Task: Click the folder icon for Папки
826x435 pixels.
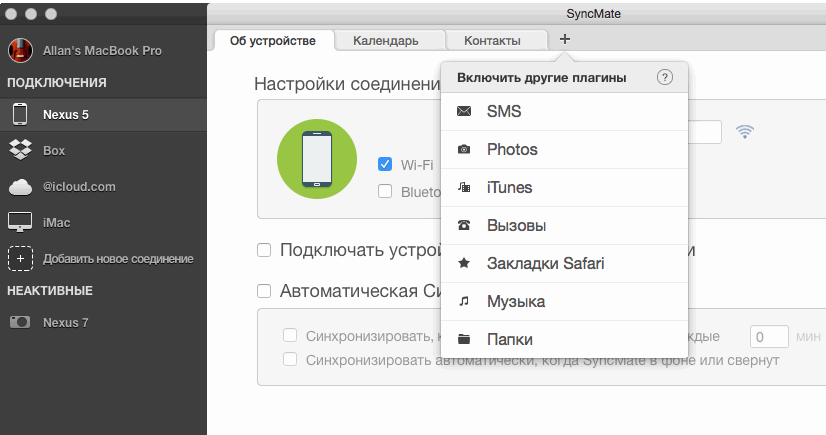Action: coord(464,339)
